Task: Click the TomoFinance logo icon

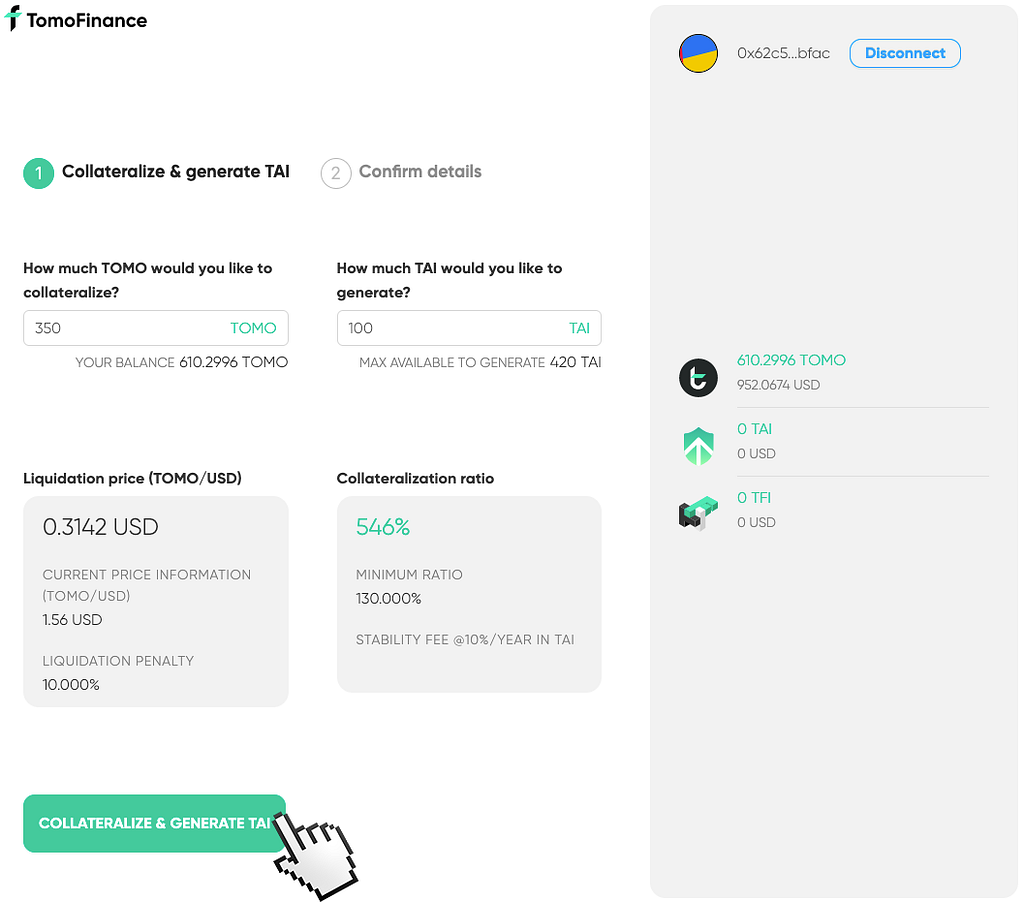Action: pyautogui.click(x=12, y=18)
